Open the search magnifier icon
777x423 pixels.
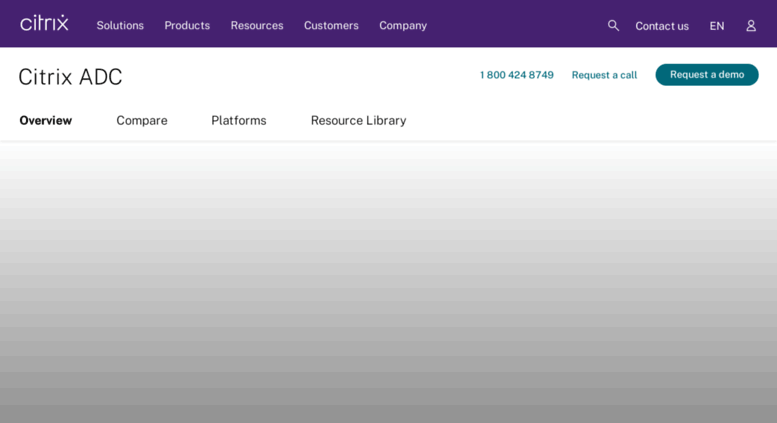click(x=613, y=25)
